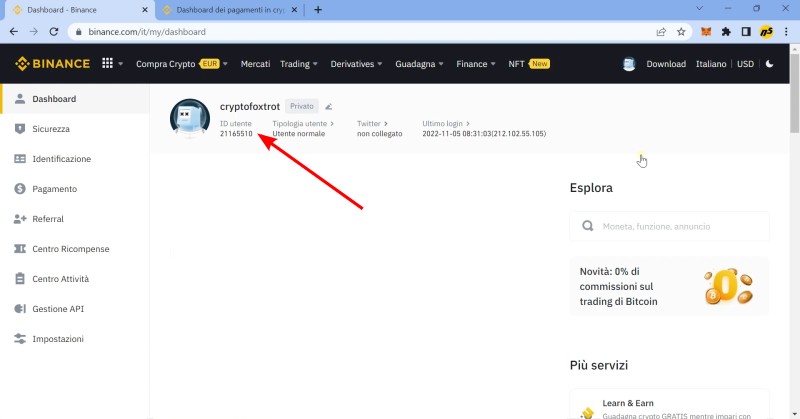Click the last login timestamp text
The image size is (800, 419).
484,134
